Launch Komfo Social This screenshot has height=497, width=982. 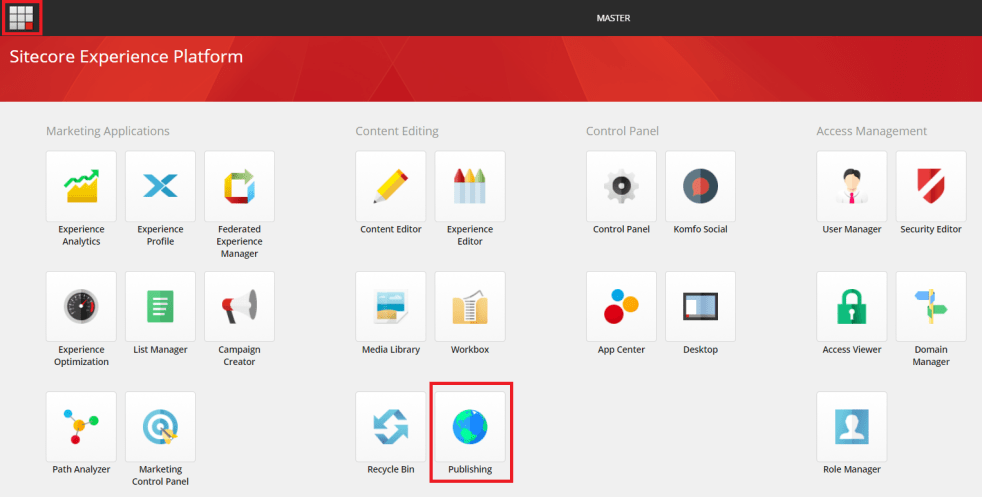tap(700, 186)
